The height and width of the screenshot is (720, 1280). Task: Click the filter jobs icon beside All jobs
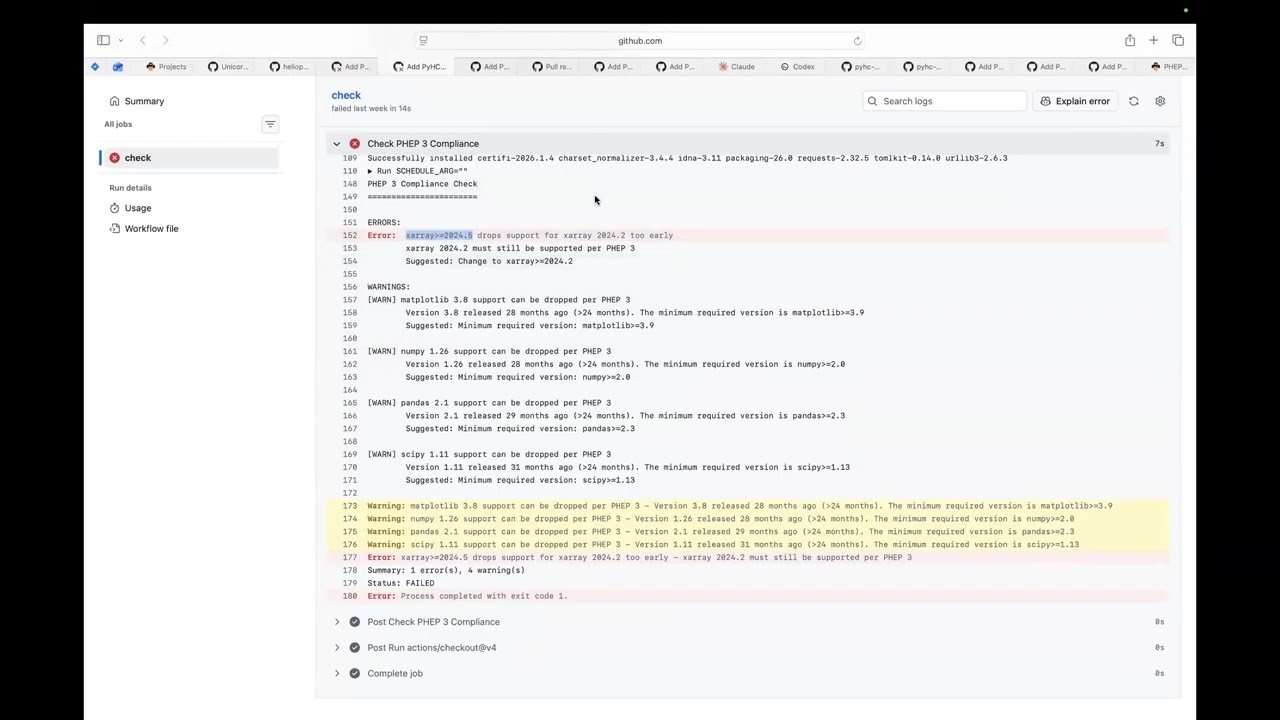pos(270,124)
